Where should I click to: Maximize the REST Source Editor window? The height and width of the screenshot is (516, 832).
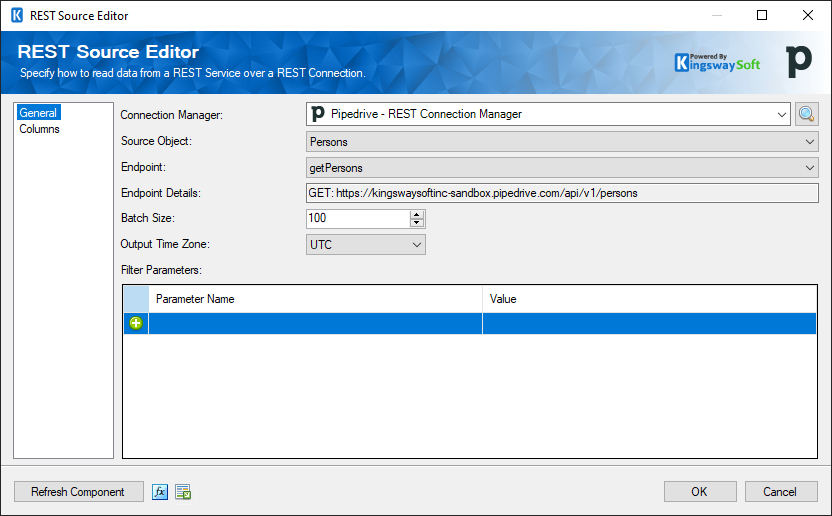762,15
